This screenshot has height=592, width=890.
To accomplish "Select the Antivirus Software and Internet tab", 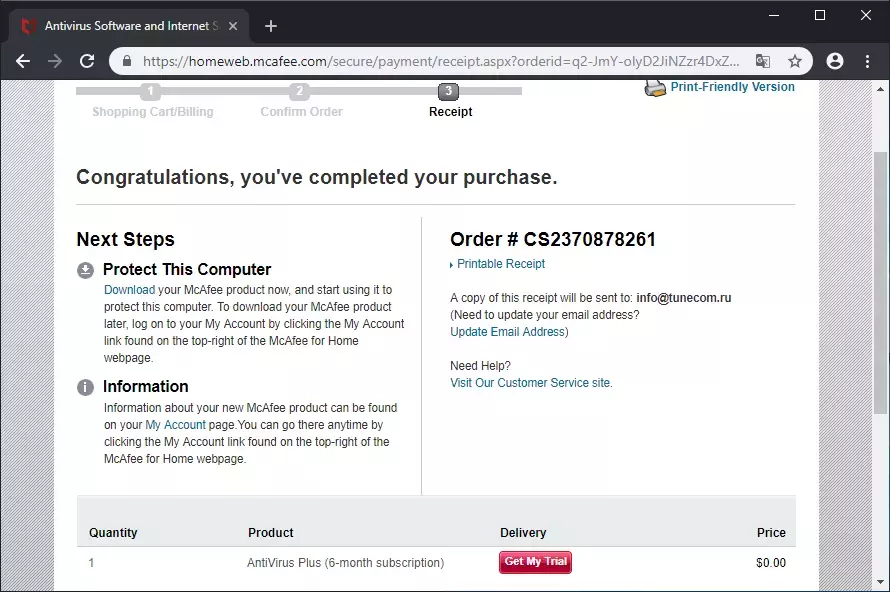I will [x=129, y=26].
